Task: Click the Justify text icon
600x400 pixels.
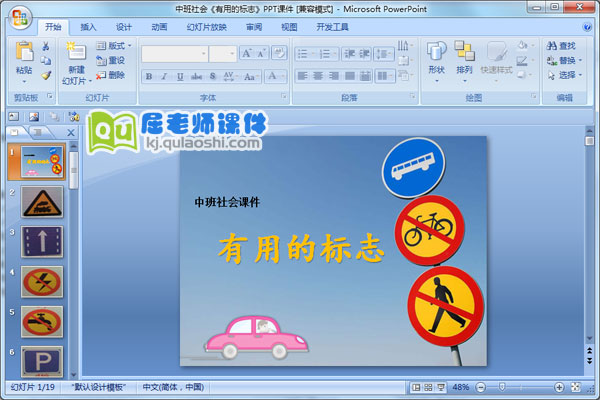Action: point(349,76)
